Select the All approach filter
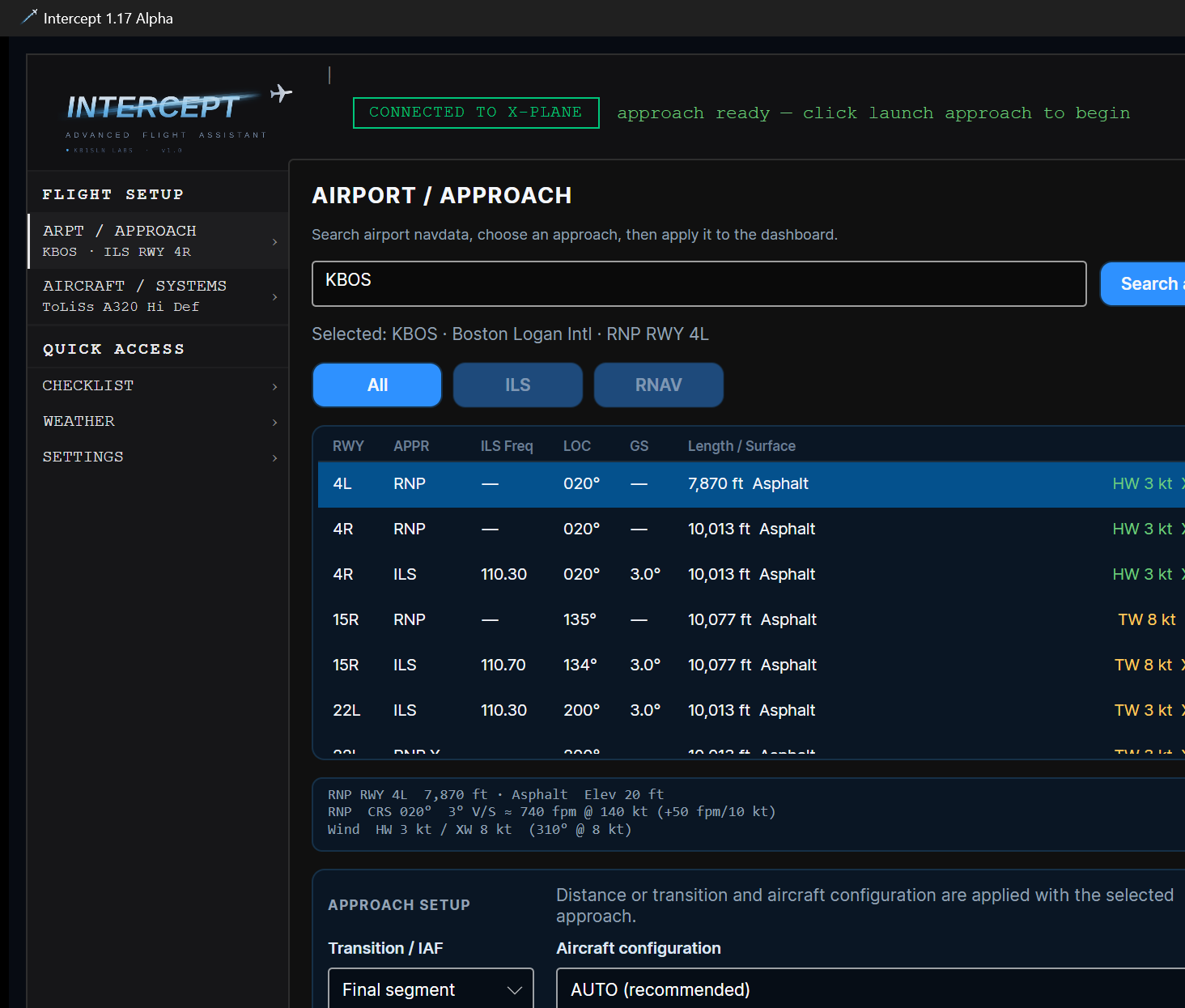The image size is (1185, 1008). (x=377, y=385)
